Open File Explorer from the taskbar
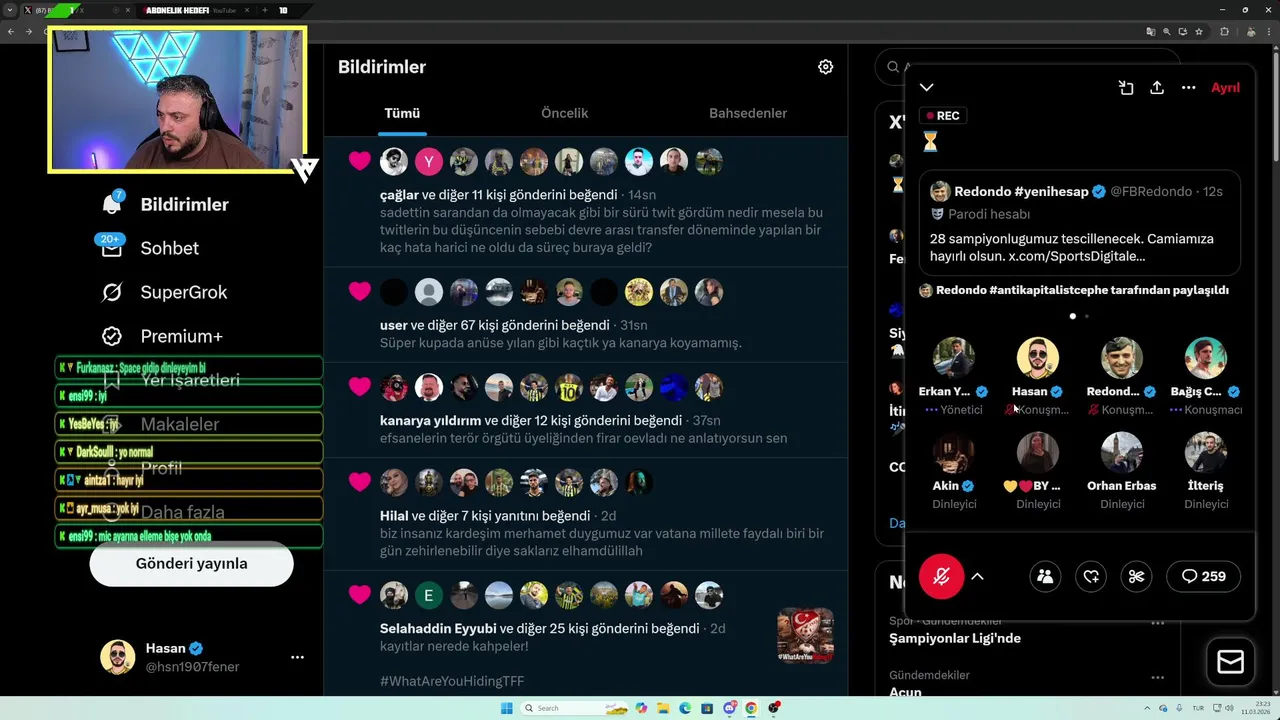The image size is (1280, 720). [663, 708]
